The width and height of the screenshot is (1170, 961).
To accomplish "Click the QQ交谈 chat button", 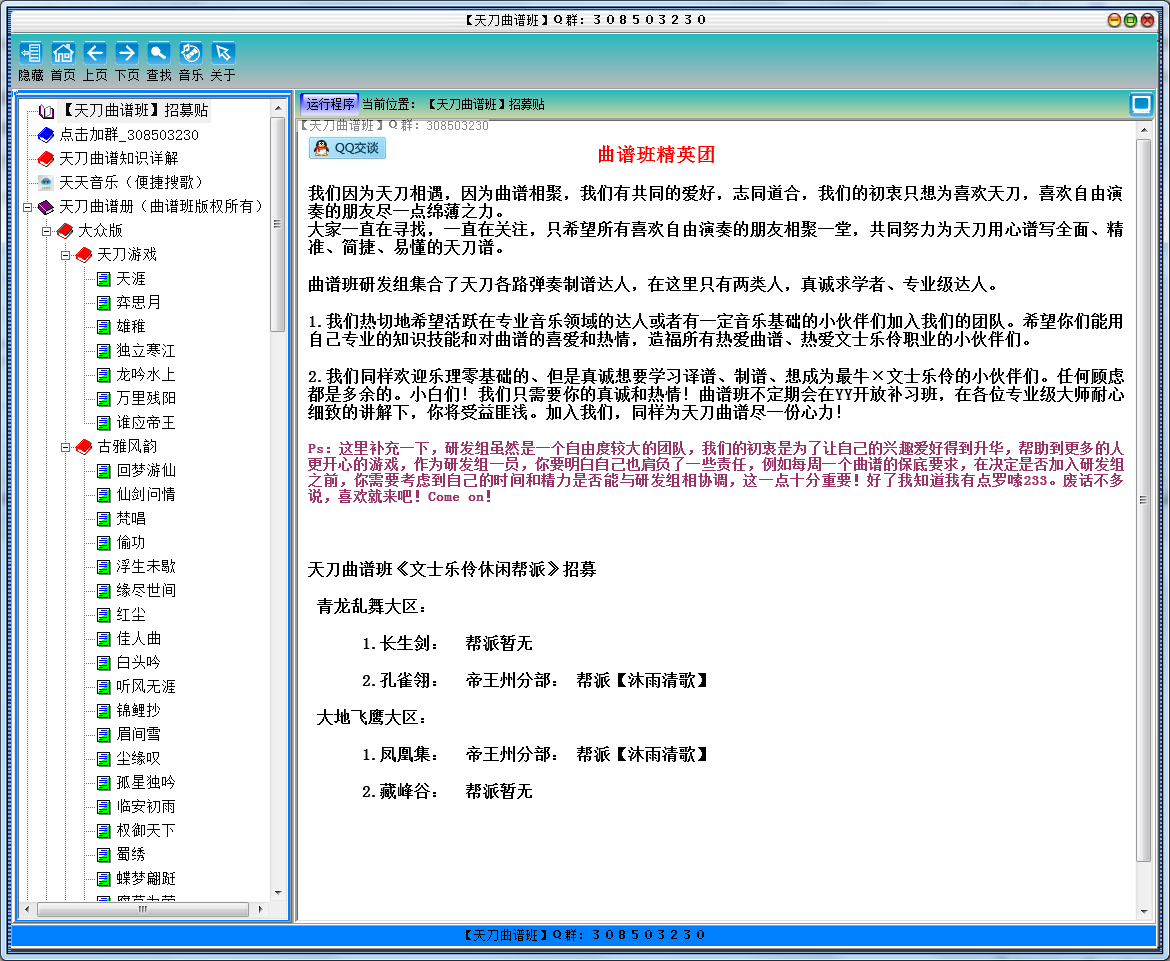I will pyautogui.click(x=347, y=148).
